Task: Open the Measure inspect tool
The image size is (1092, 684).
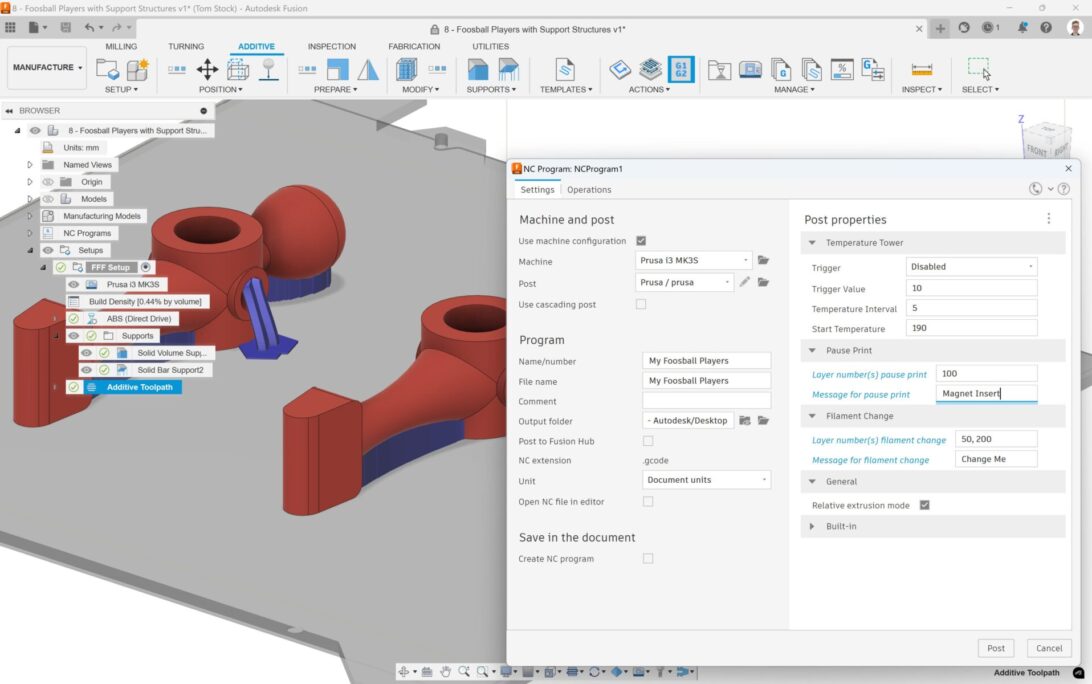Action: coord(921,69)
